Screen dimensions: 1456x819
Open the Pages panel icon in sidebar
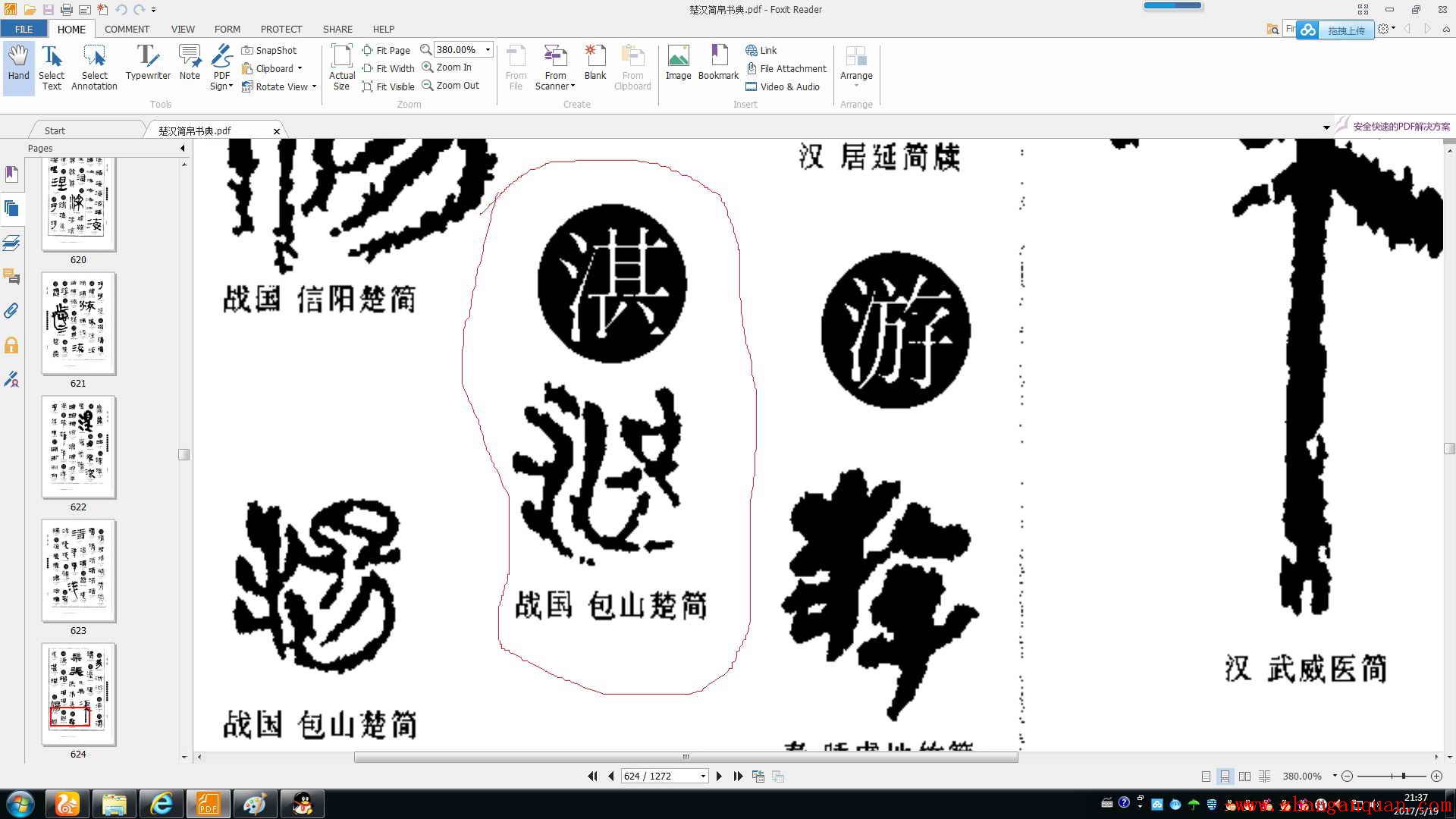click(x=11, y=209)
